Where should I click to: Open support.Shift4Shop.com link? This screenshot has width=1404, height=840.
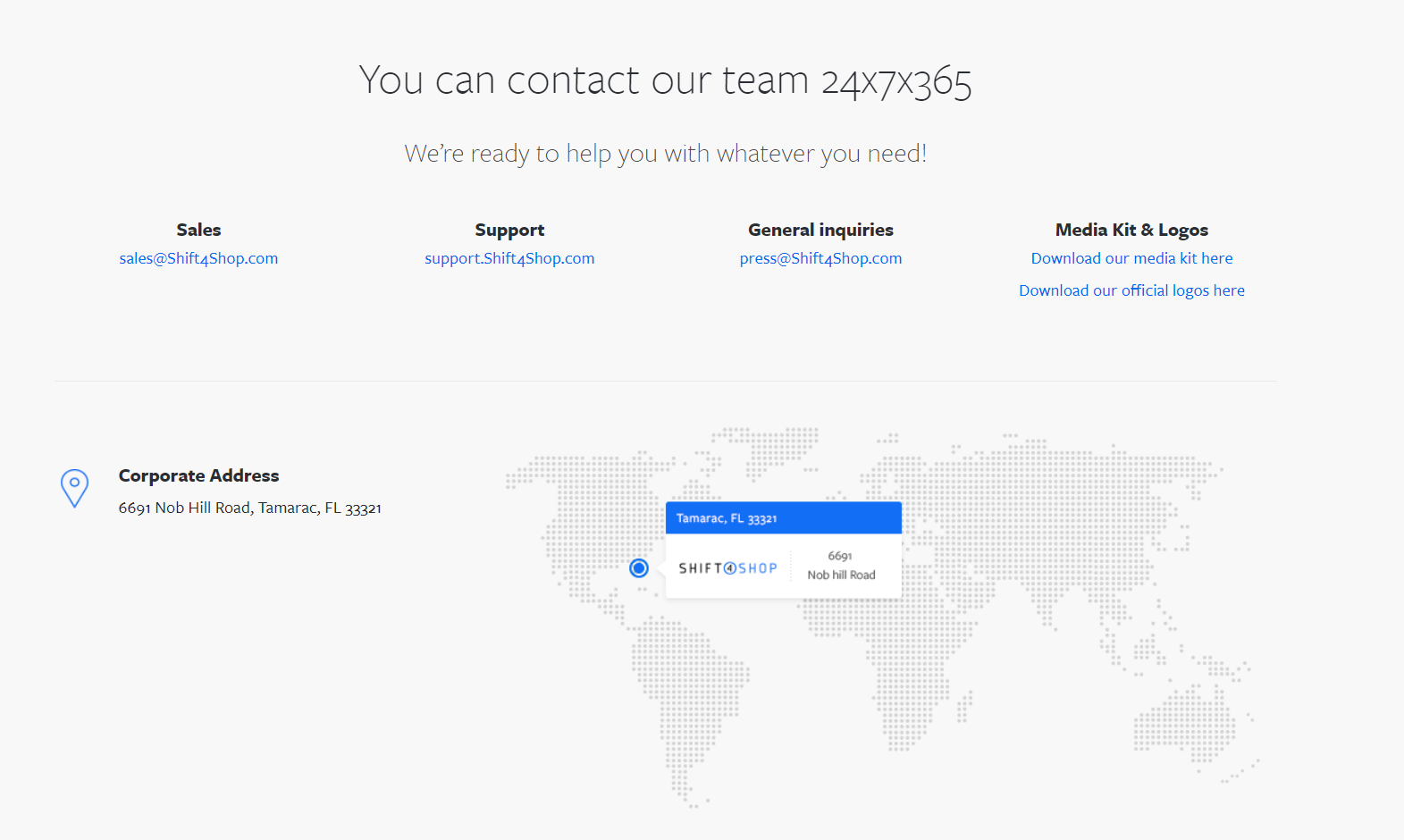tap(509, 258)
